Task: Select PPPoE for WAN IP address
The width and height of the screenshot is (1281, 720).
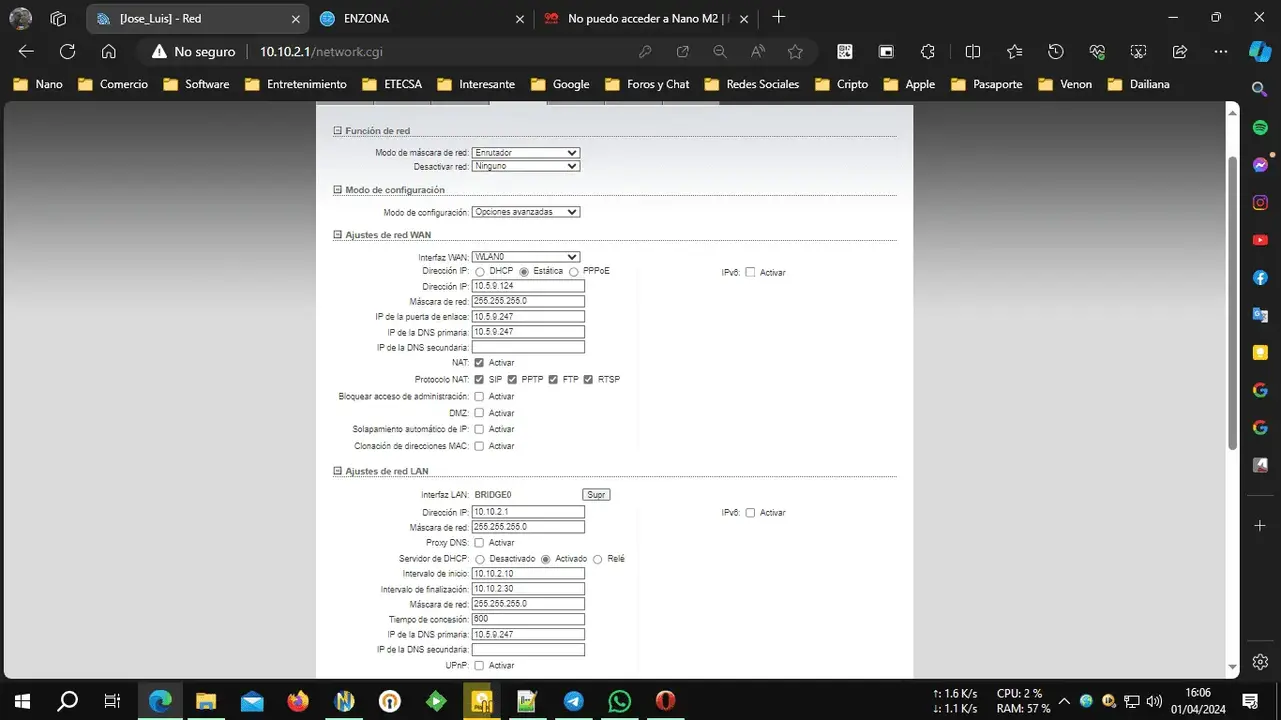Action: coord(574,272)
